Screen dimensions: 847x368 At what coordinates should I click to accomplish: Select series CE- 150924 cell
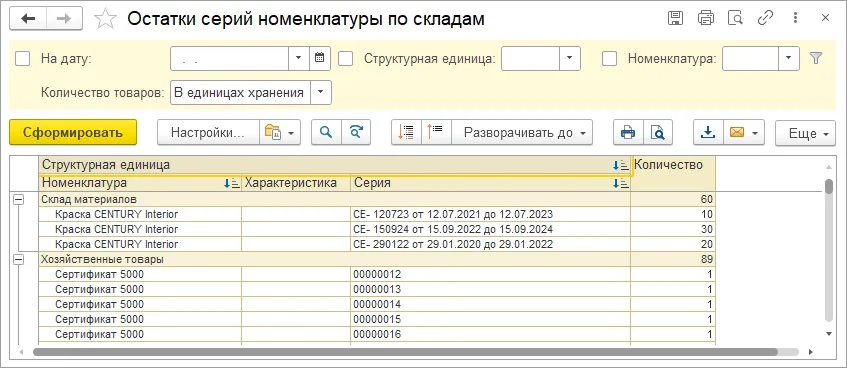coord(490,229)
